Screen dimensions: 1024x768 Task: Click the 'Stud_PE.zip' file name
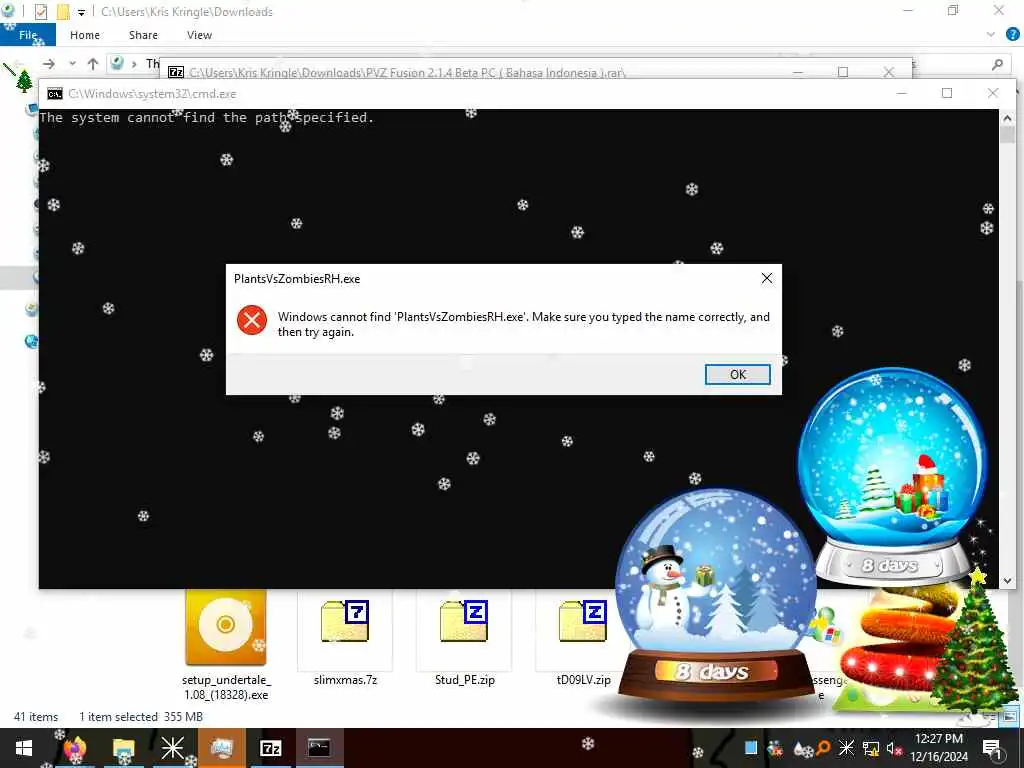tap(465, 680)
